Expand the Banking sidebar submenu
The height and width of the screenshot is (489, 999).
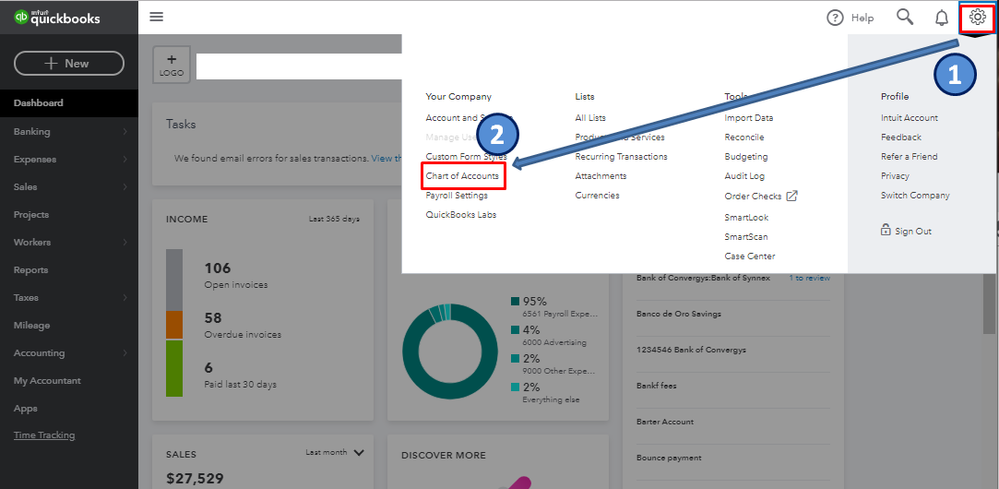point(124,131)
